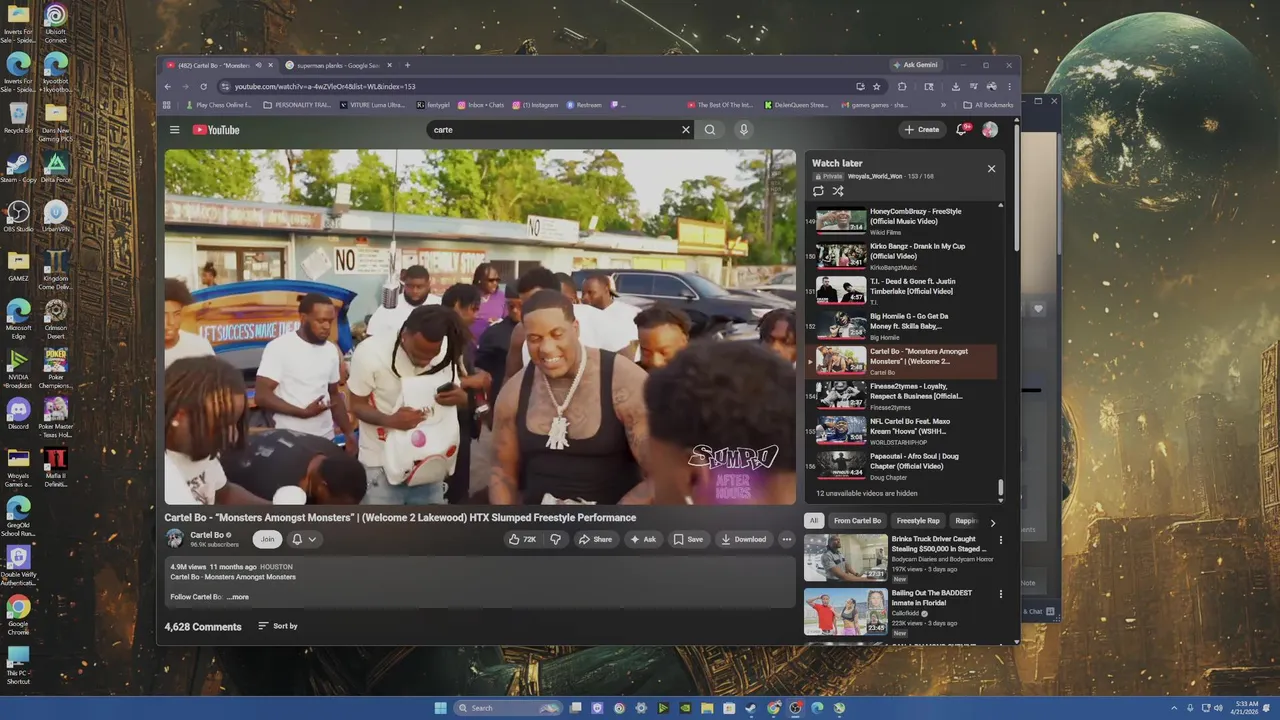Go to YouTube home via the logo
1280x720 pixels.
216,130
